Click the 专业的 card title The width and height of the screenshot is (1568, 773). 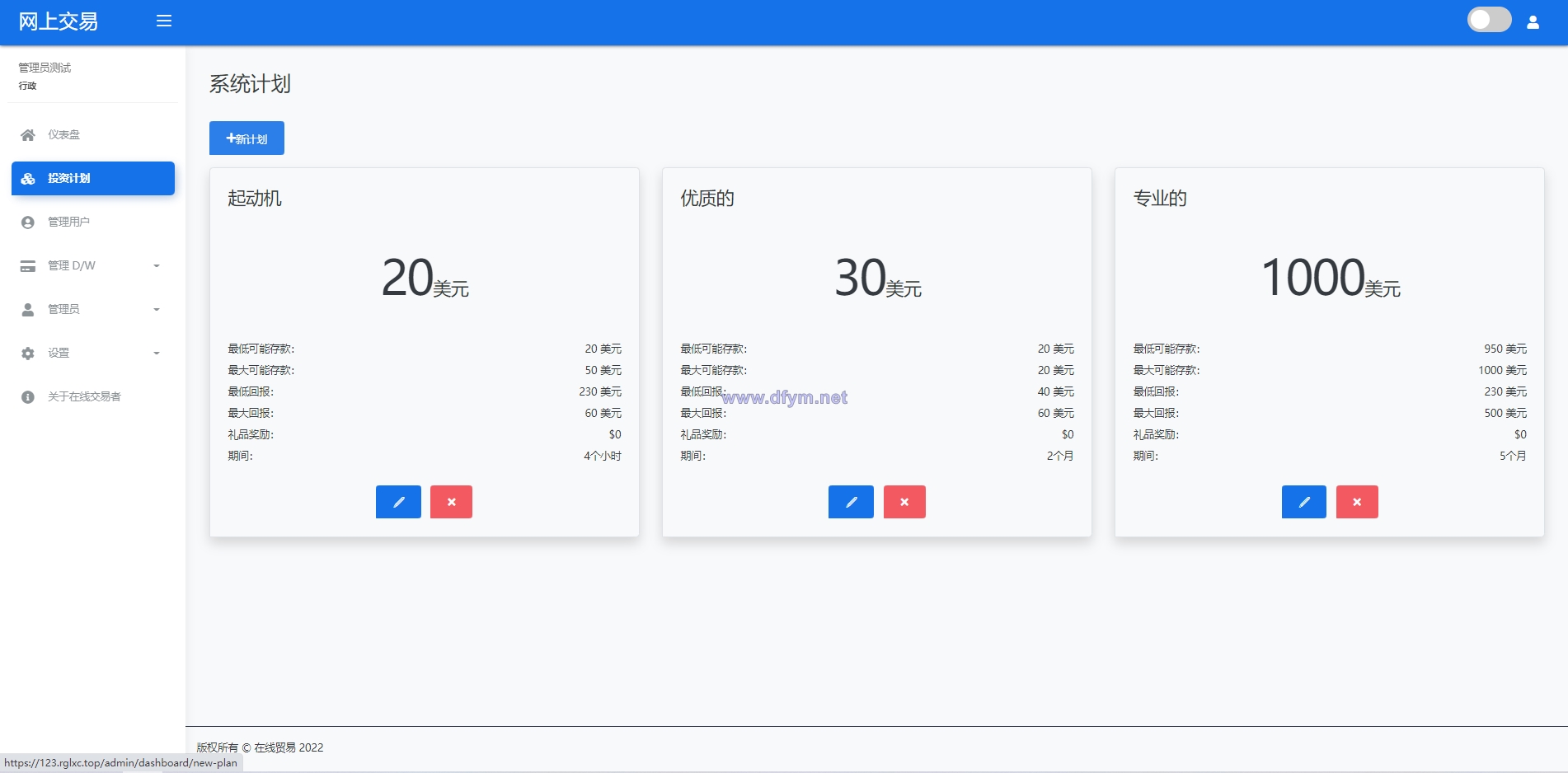tap(1160, 199)
